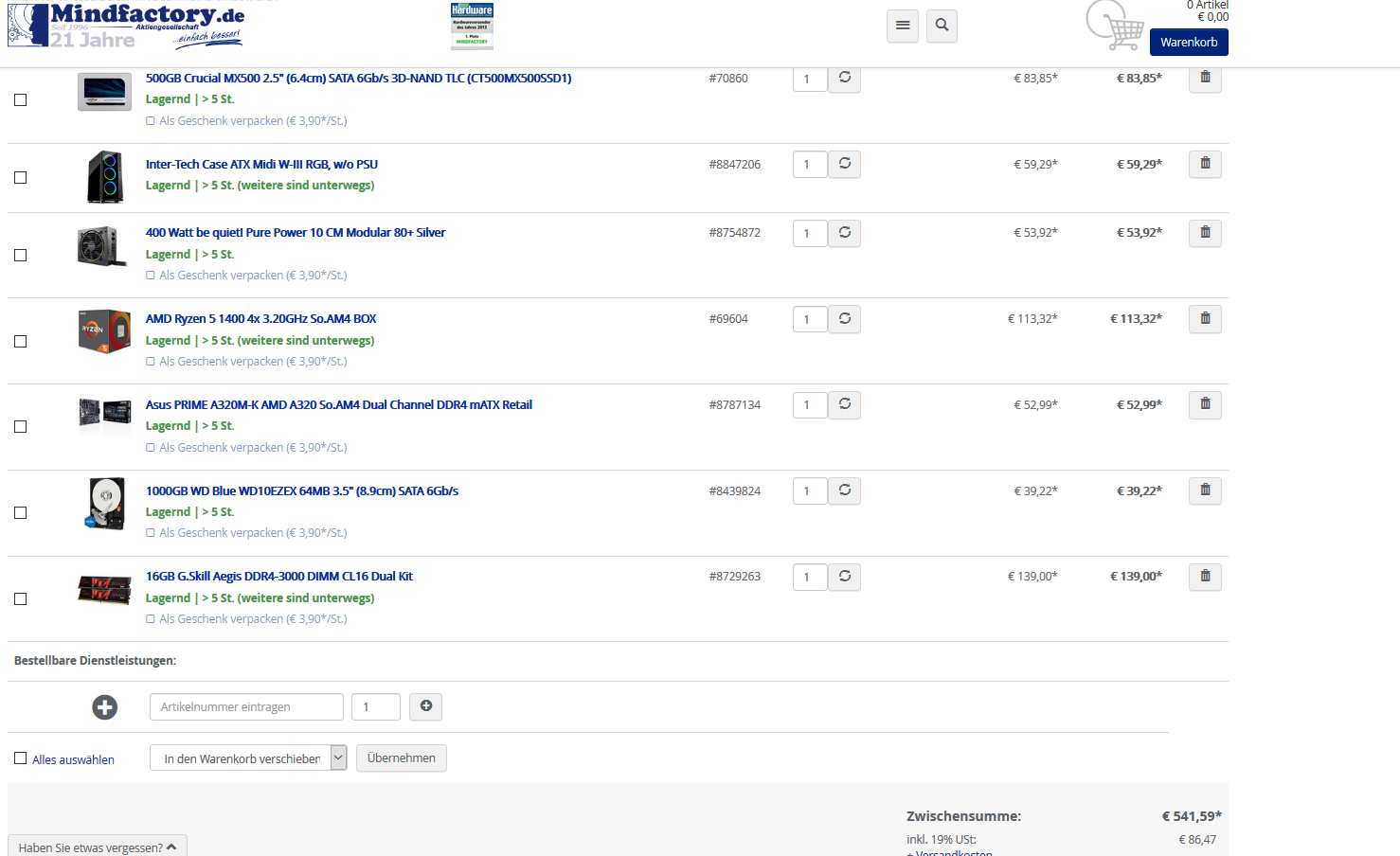Image resolution: width=1400 pixels, height=856 pixels.
Task: Click the large dark plus circle icon
Action: click(105, 707)
